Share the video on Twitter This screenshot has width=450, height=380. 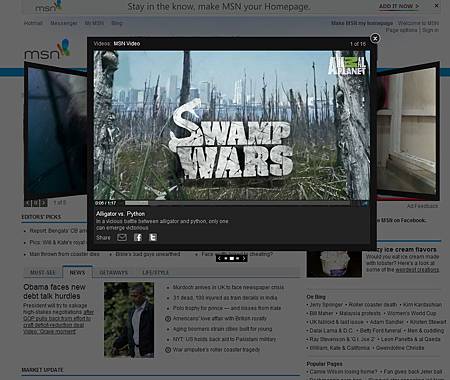[x=153, y=237]
